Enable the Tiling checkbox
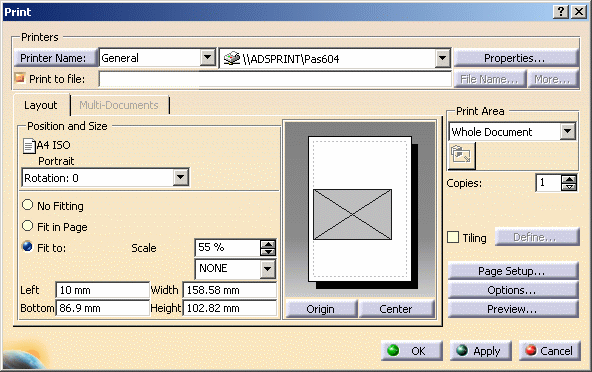Viewport: 592px width, 372px height. pos(453,237)
